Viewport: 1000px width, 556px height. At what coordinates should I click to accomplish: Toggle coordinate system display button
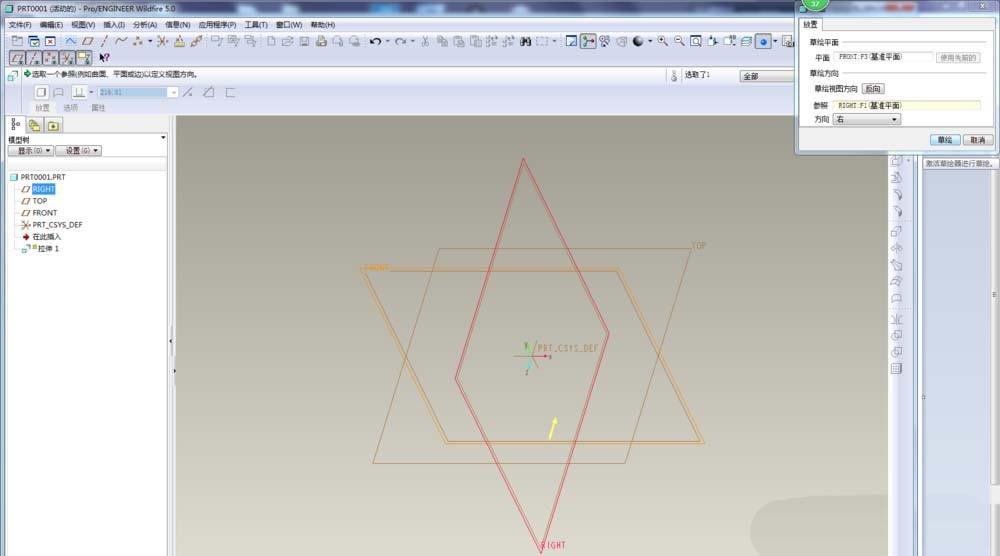(x=68, y=58)
